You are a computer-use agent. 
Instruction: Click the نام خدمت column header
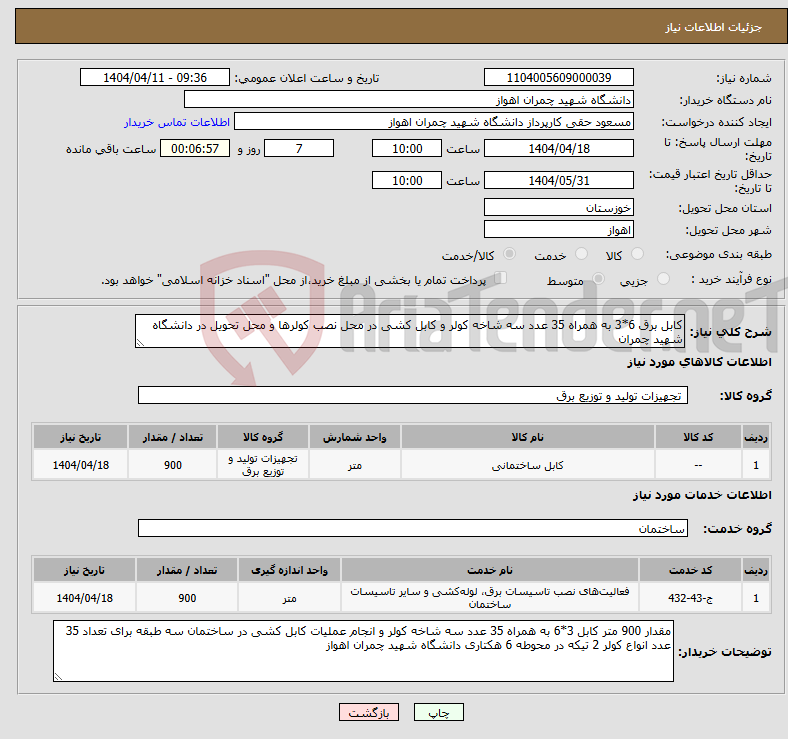point(490,570)
